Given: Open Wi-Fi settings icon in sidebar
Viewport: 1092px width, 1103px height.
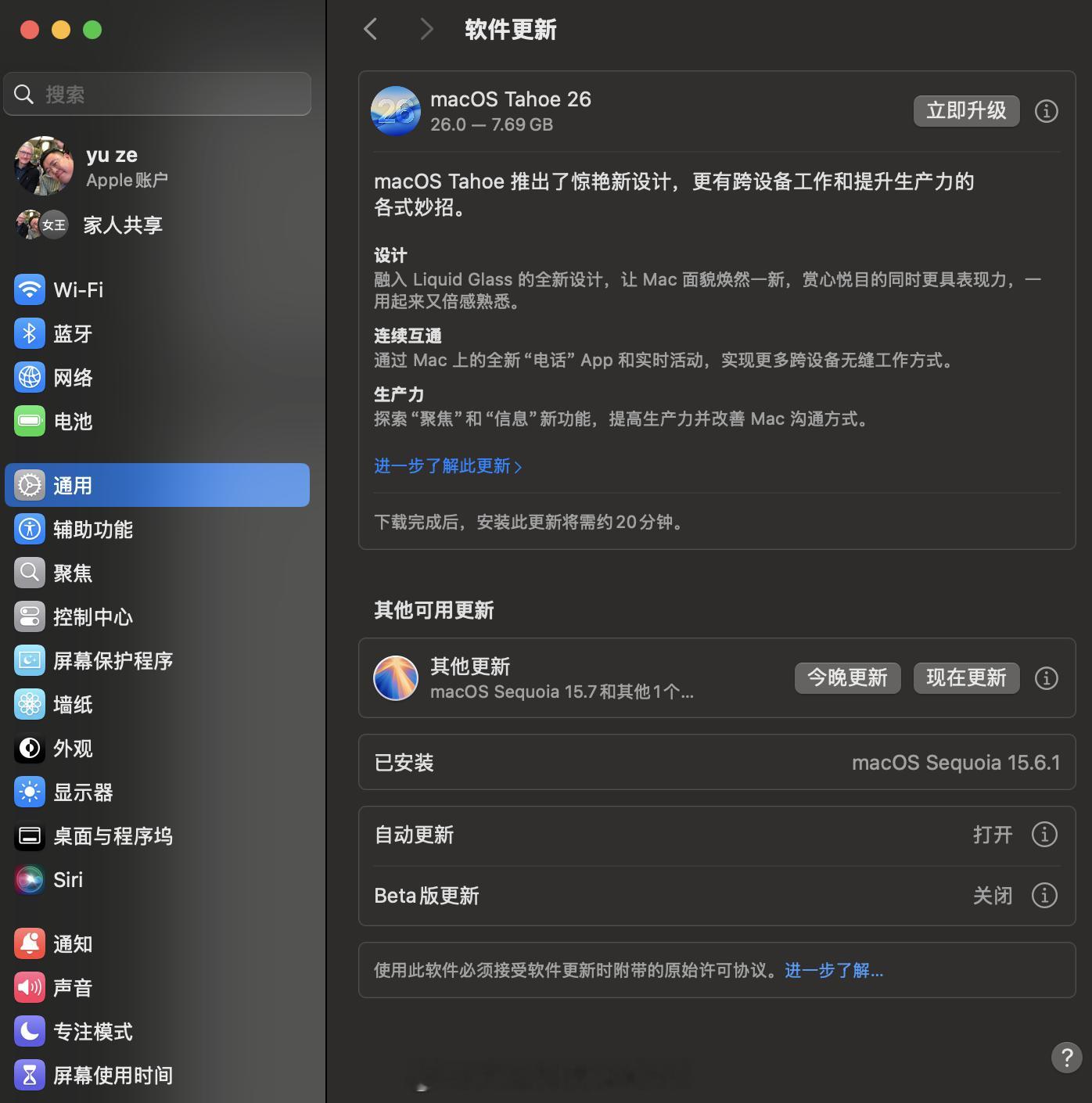Looking at the screenshot, I should coord(30,289).
